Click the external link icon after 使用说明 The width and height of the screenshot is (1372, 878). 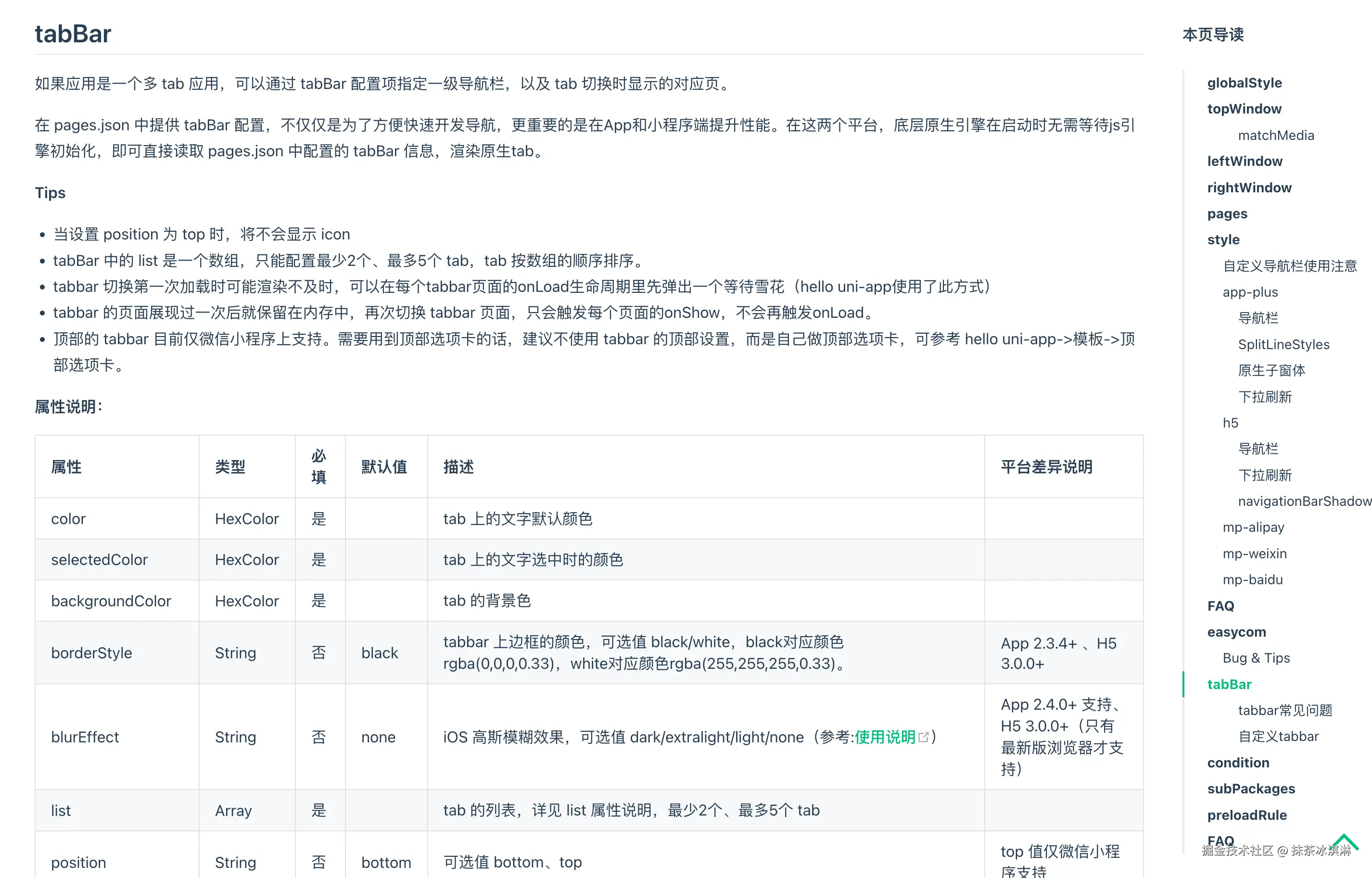(924, 737)
